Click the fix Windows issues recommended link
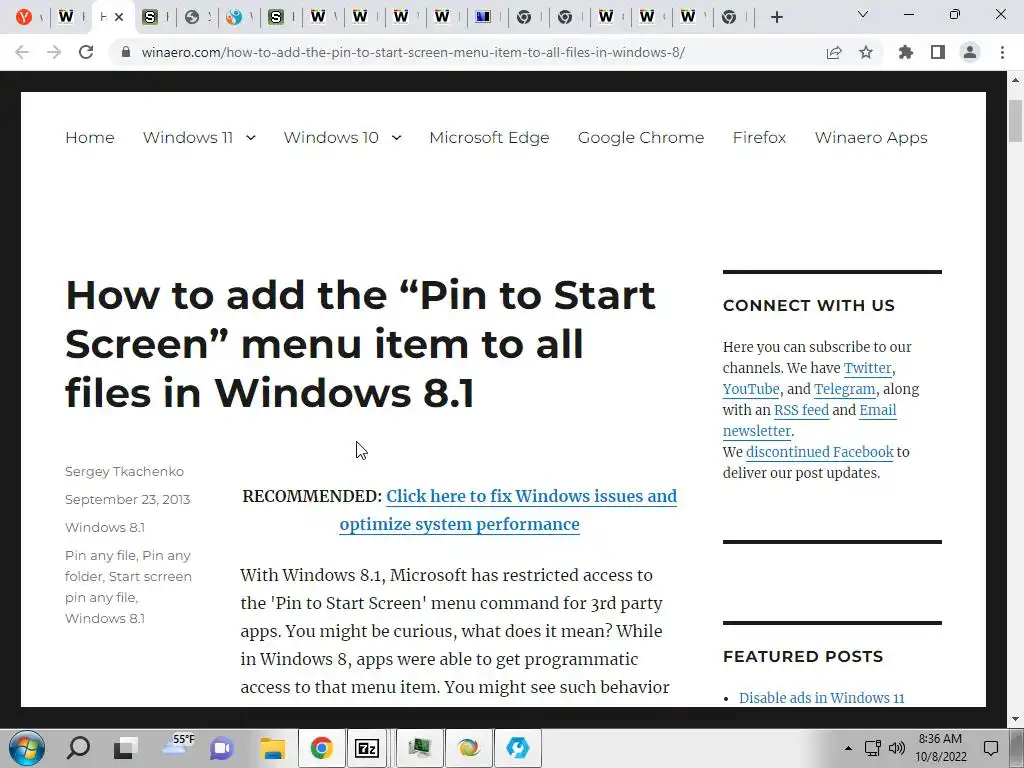 tap(508, 510)
